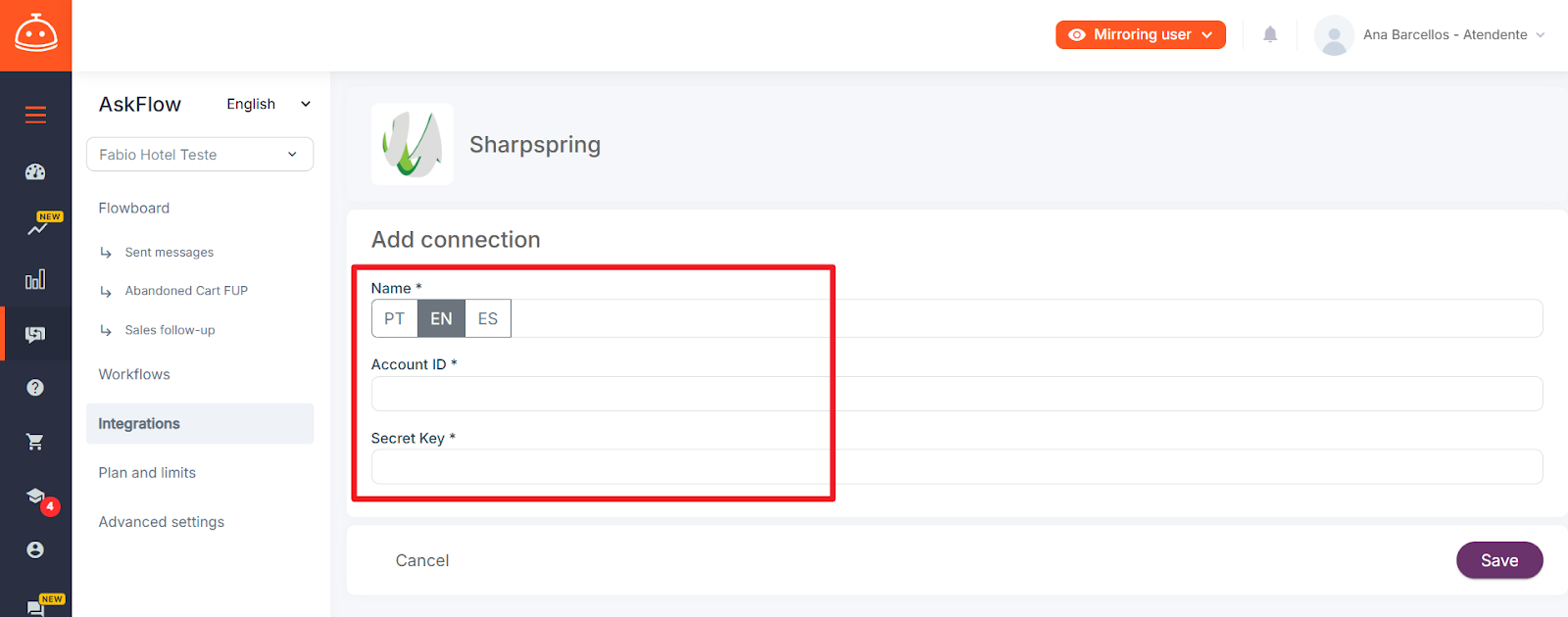
Task: Go to Integrations menu item
Action: coord(200,424)
